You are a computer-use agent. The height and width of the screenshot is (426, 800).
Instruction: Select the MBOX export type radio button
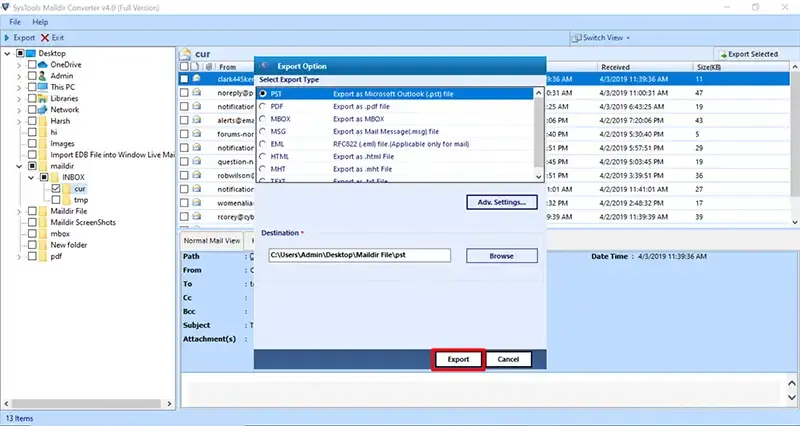[x=263, y=119]
